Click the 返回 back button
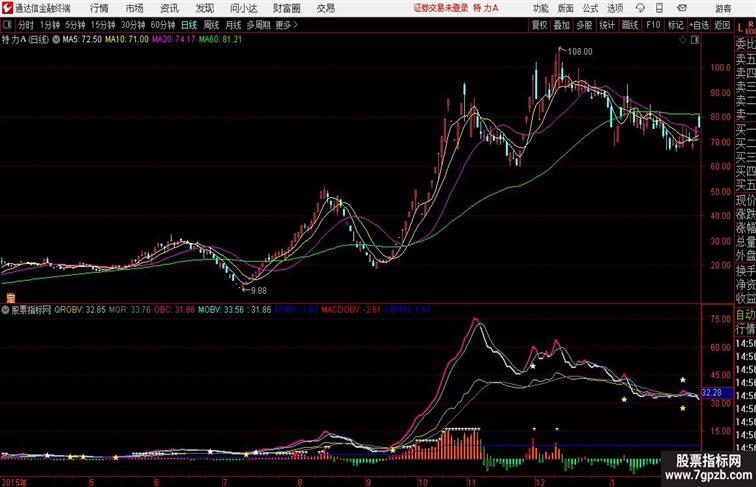Image resolution: width=756 pixels, height=487 pixels. [x=722, y=25]
